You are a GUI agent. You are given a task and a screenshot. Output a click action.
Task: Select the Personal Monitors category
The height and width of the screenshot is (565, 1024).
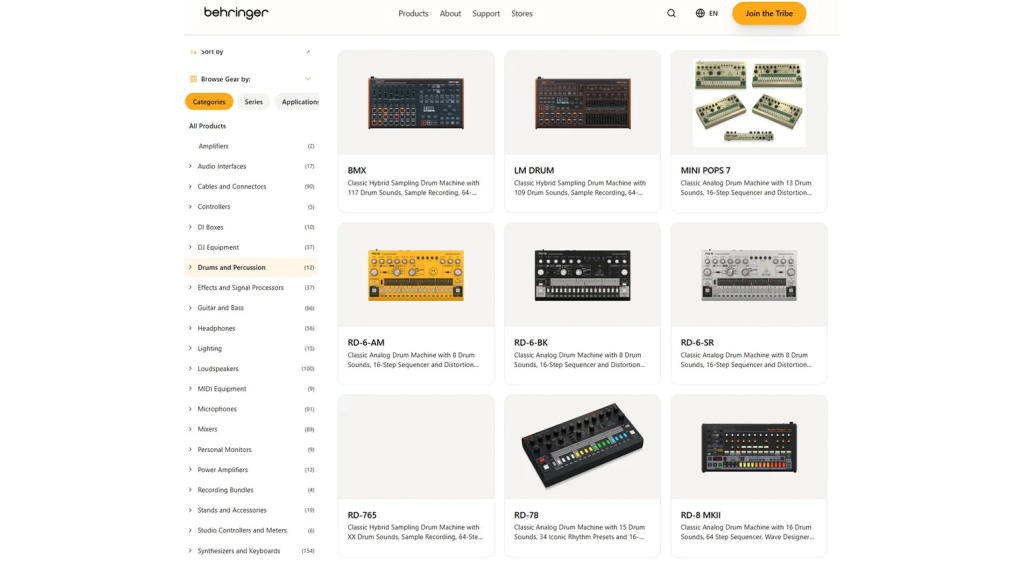click(224, 449)
